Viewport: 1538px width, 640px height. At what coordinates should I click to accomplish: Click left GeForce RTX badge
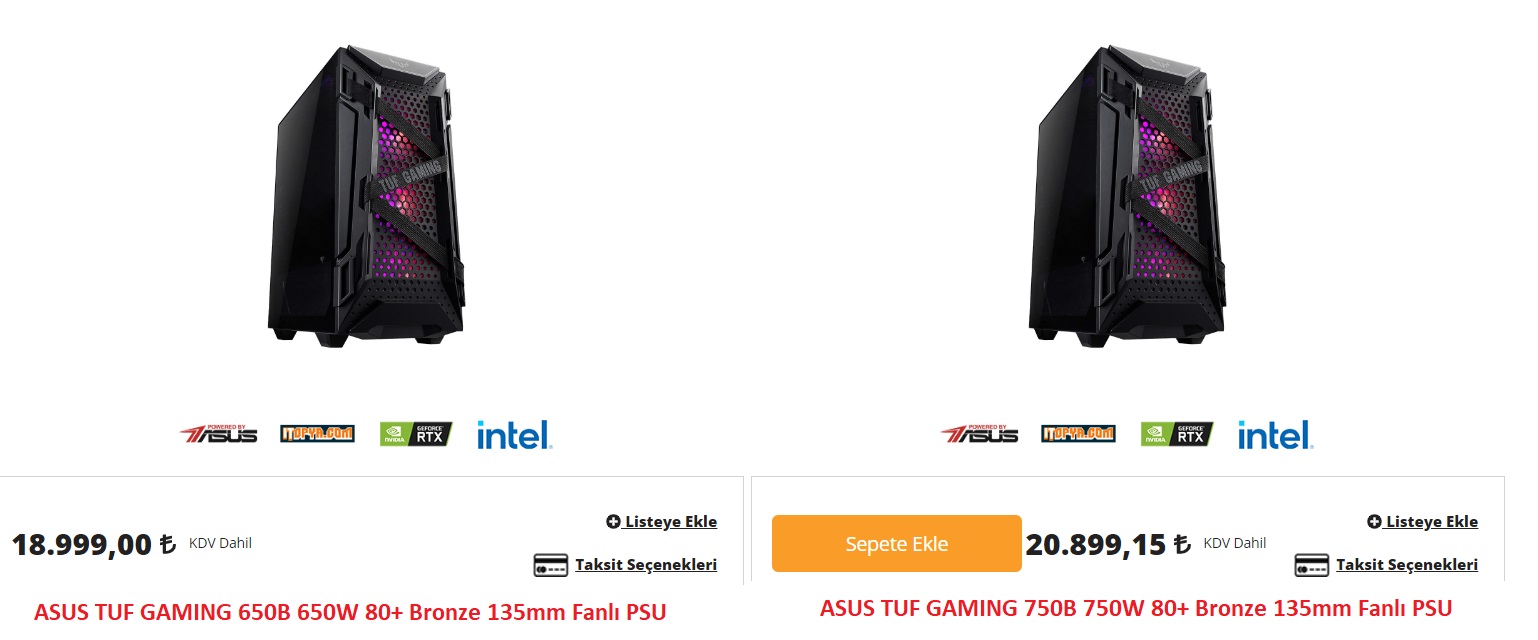tap(416, 434)
